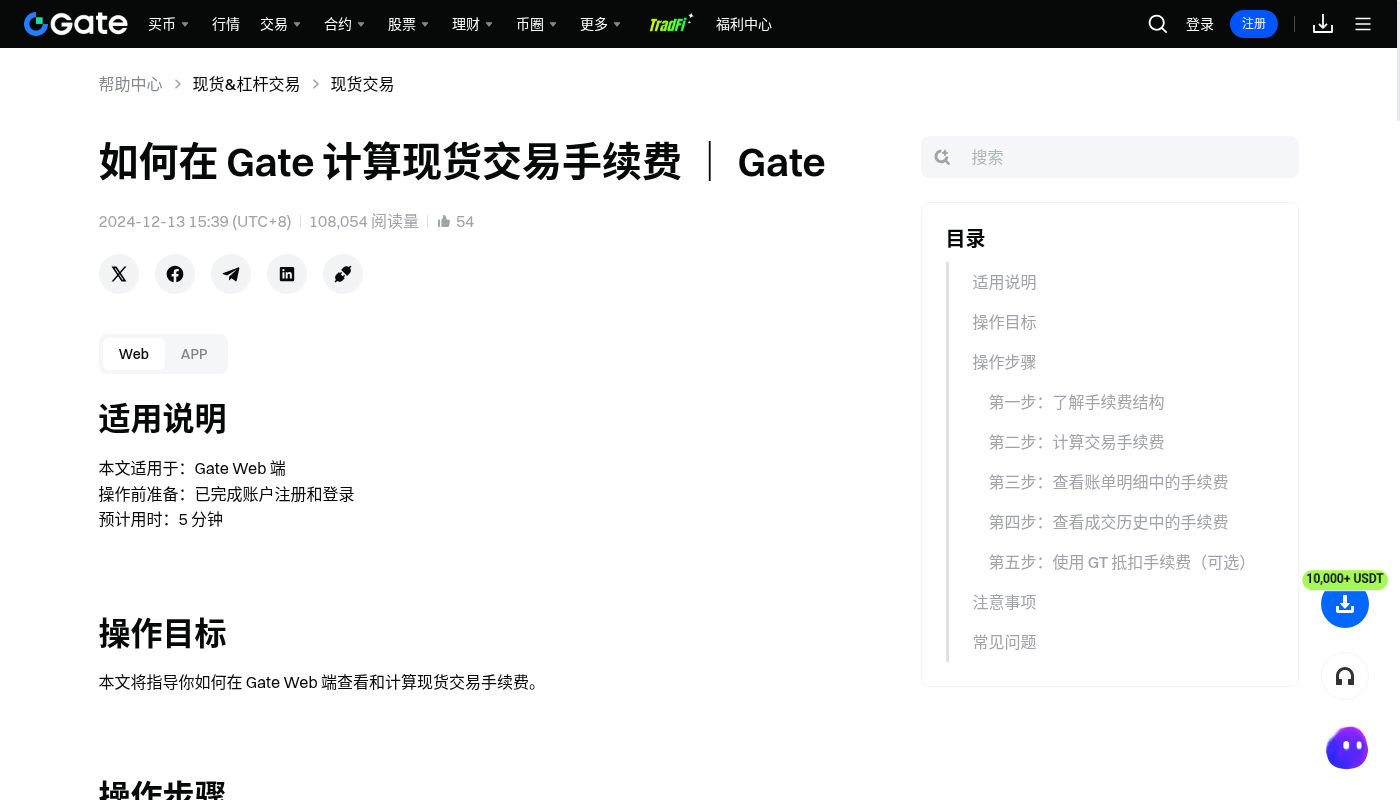Image resolution: width=1400 pixels, height=800 pixels.
Task: Share article on X (Twitter)
Action: pyautogui.click(x=119, y=274)
